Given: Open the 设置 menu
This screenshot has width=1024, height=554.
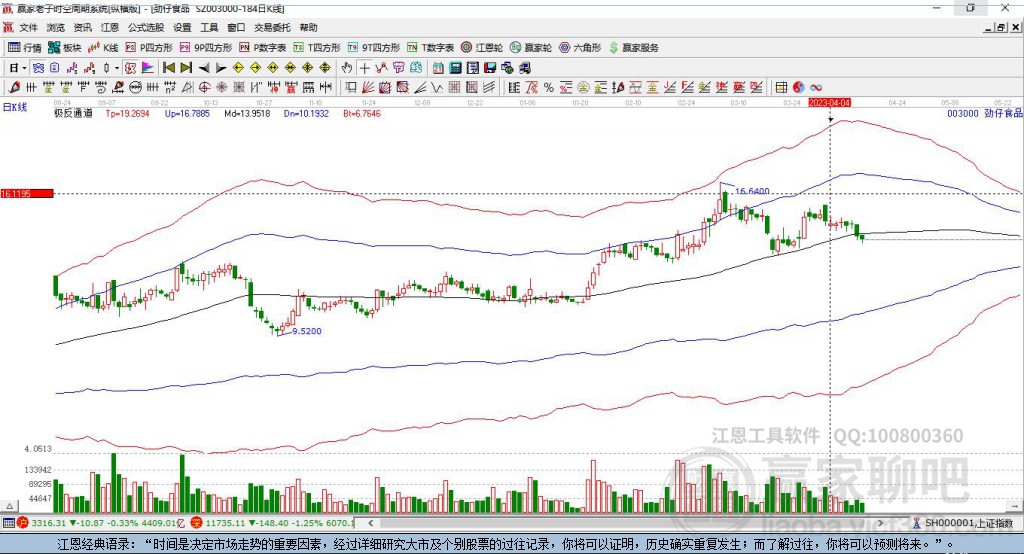Looking at the screenshot, I should [182, 27].
